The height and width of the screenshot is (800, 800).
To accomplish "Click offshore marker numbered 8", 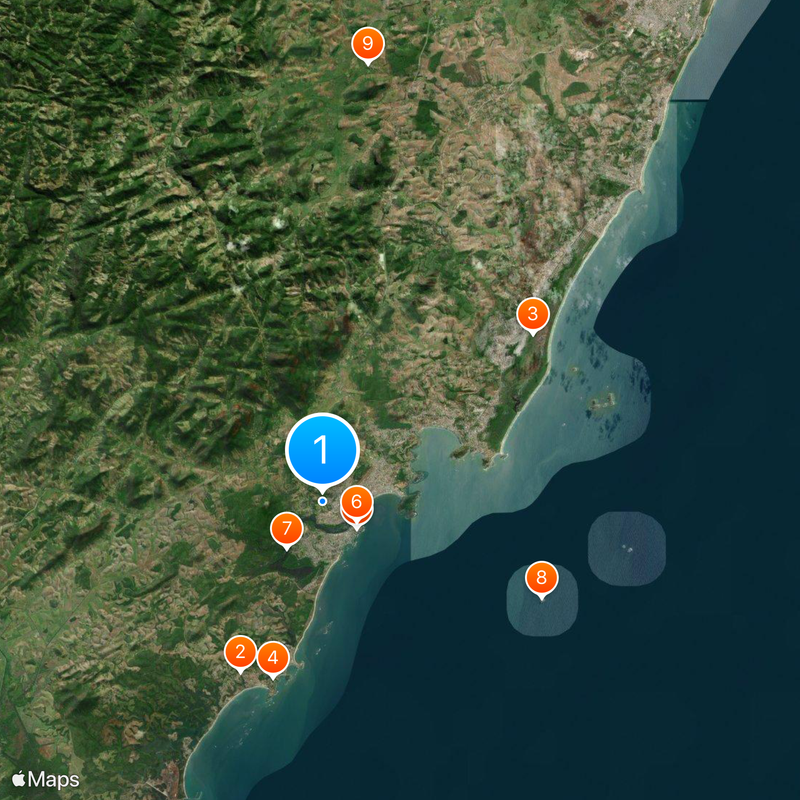I will (x=541, y=576).
